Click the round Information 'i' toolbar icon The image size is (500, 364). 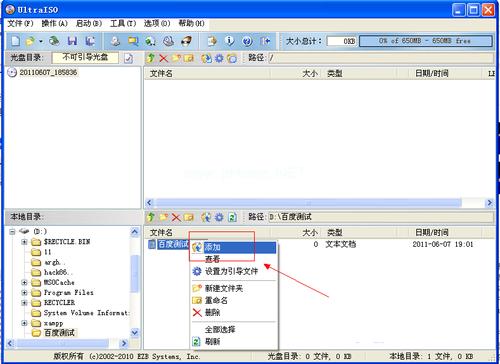229,41
